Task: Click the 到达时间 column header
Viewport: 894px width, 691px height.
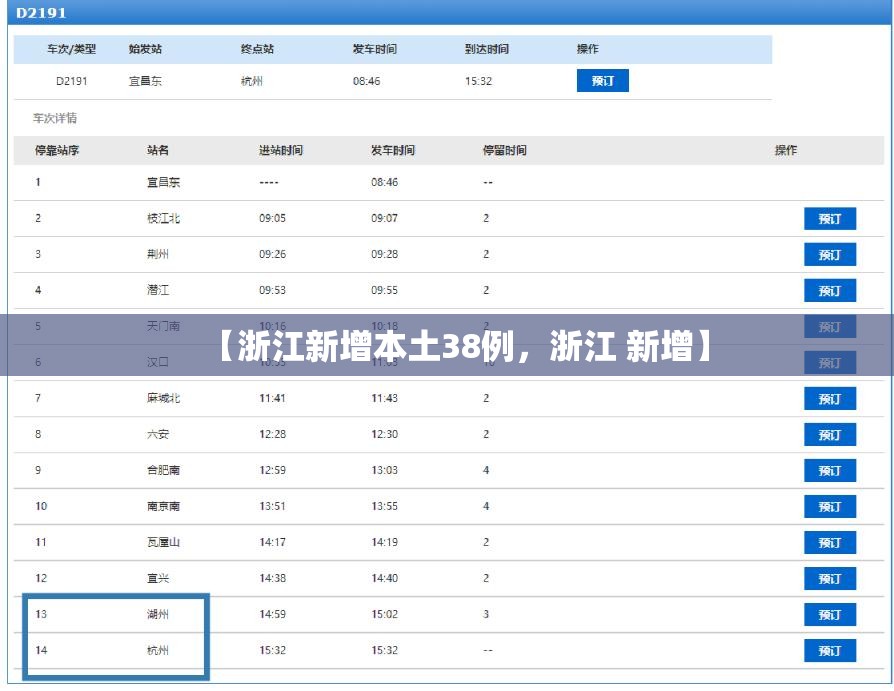Action: 486,50
